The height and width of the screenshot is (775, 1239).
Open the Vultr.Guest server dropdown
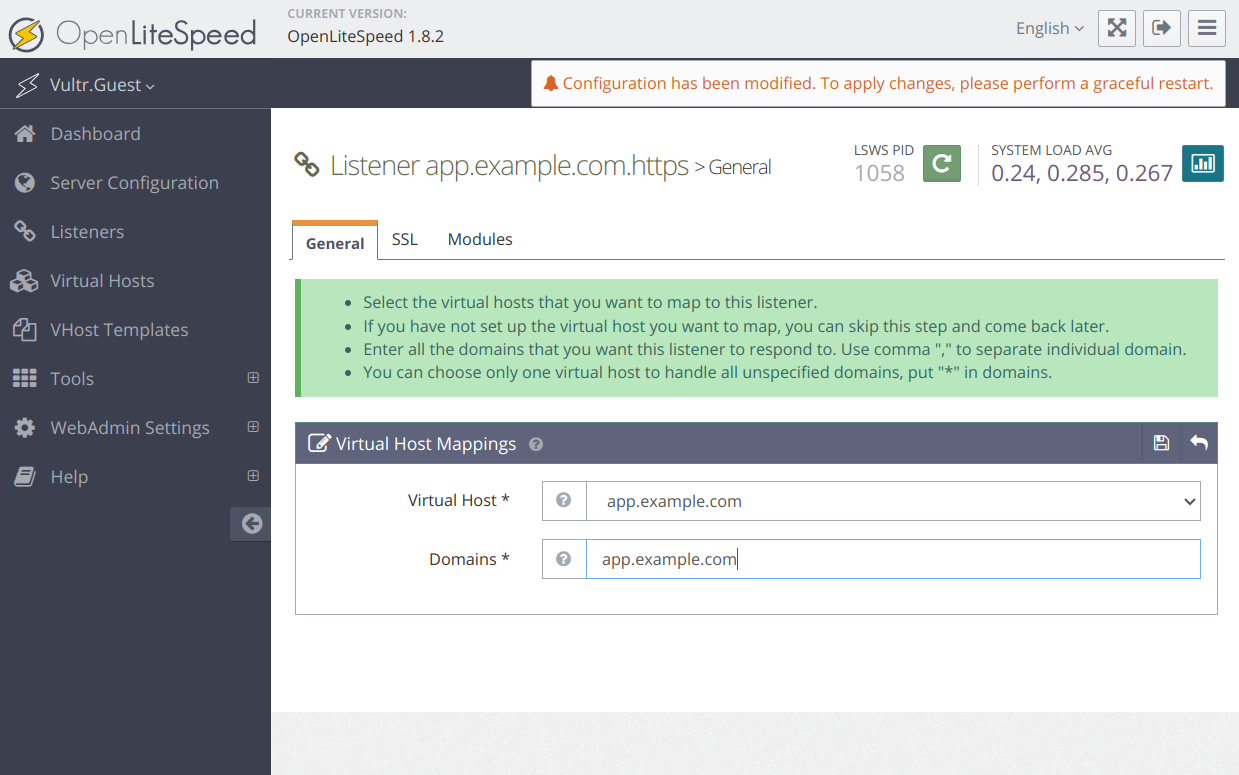(102, 85)
